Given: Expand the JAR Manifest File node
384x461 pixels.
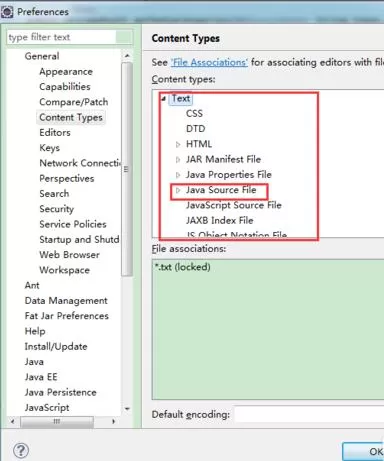Looking at the screenshot, I should tap(178, 160).
